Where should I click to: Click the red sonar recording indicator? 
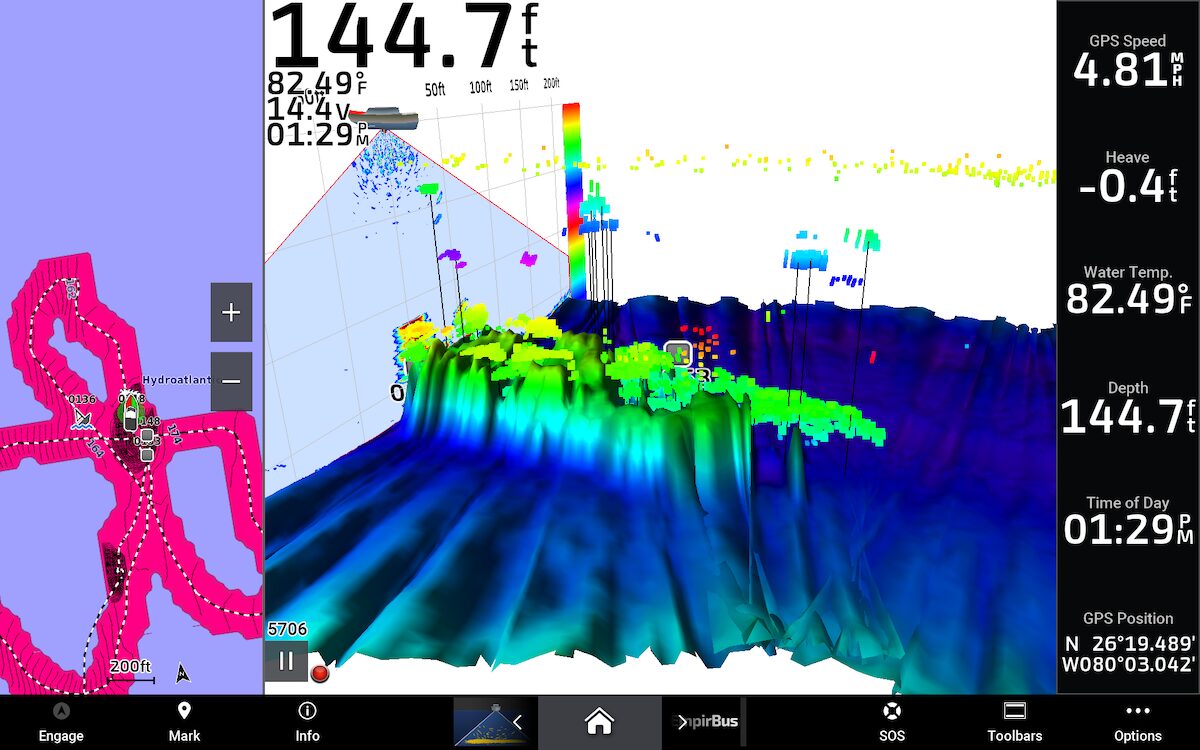pos(320,673)
